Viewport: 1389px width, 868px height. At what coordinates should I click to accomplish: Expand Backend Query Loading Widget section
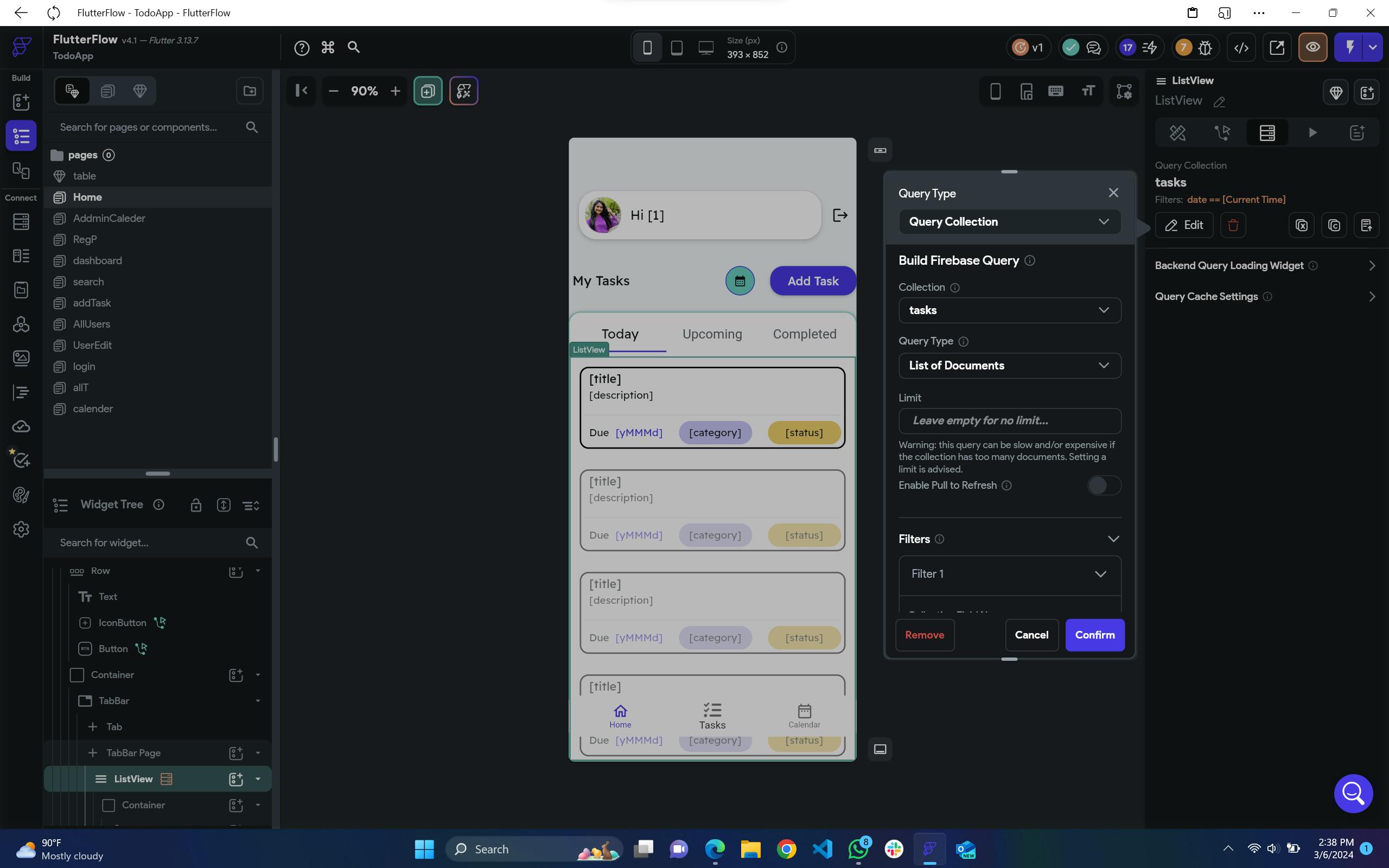coord(1371,266)
